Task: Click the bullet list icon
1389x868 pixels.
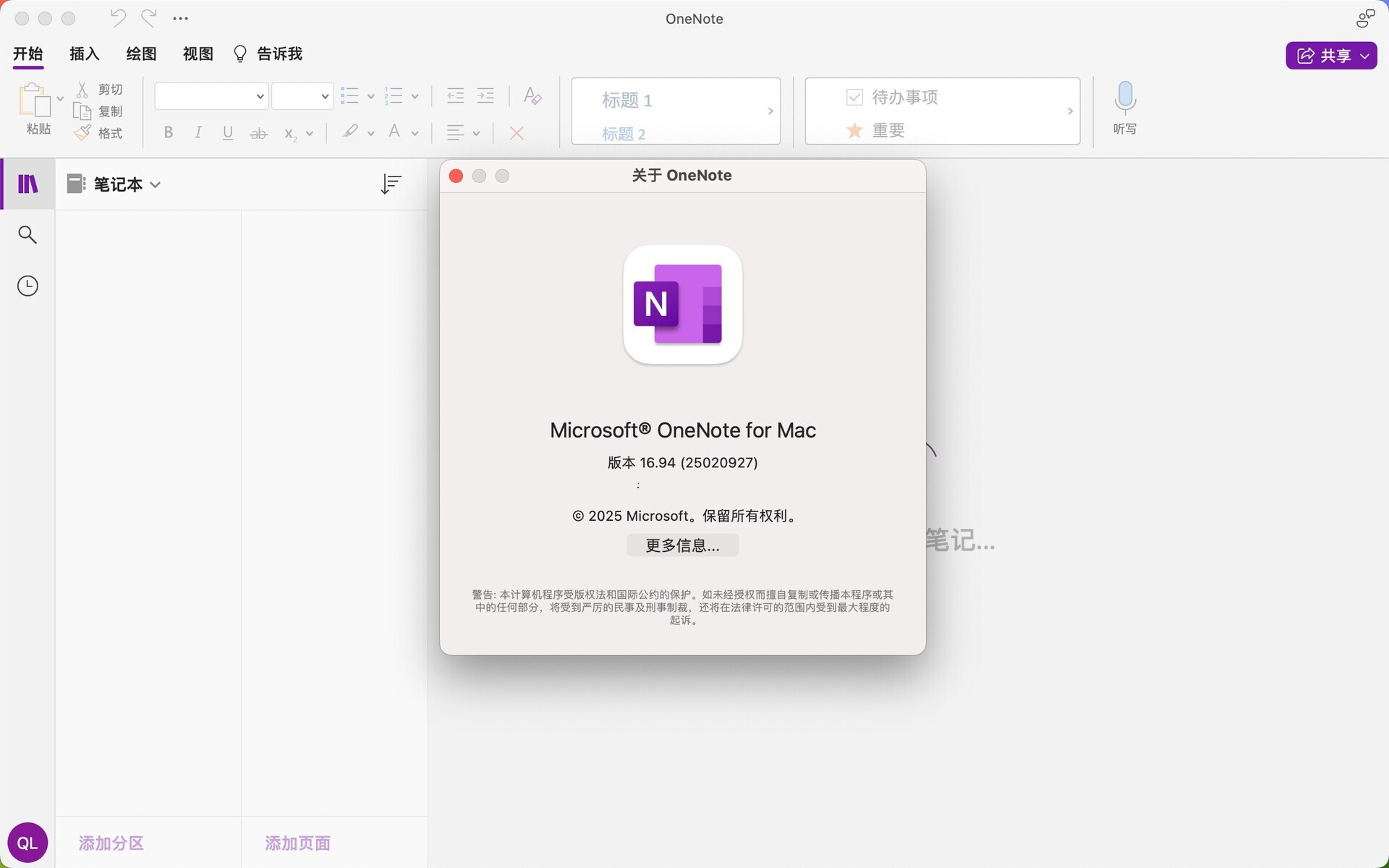Action: [x=350, y=95]
